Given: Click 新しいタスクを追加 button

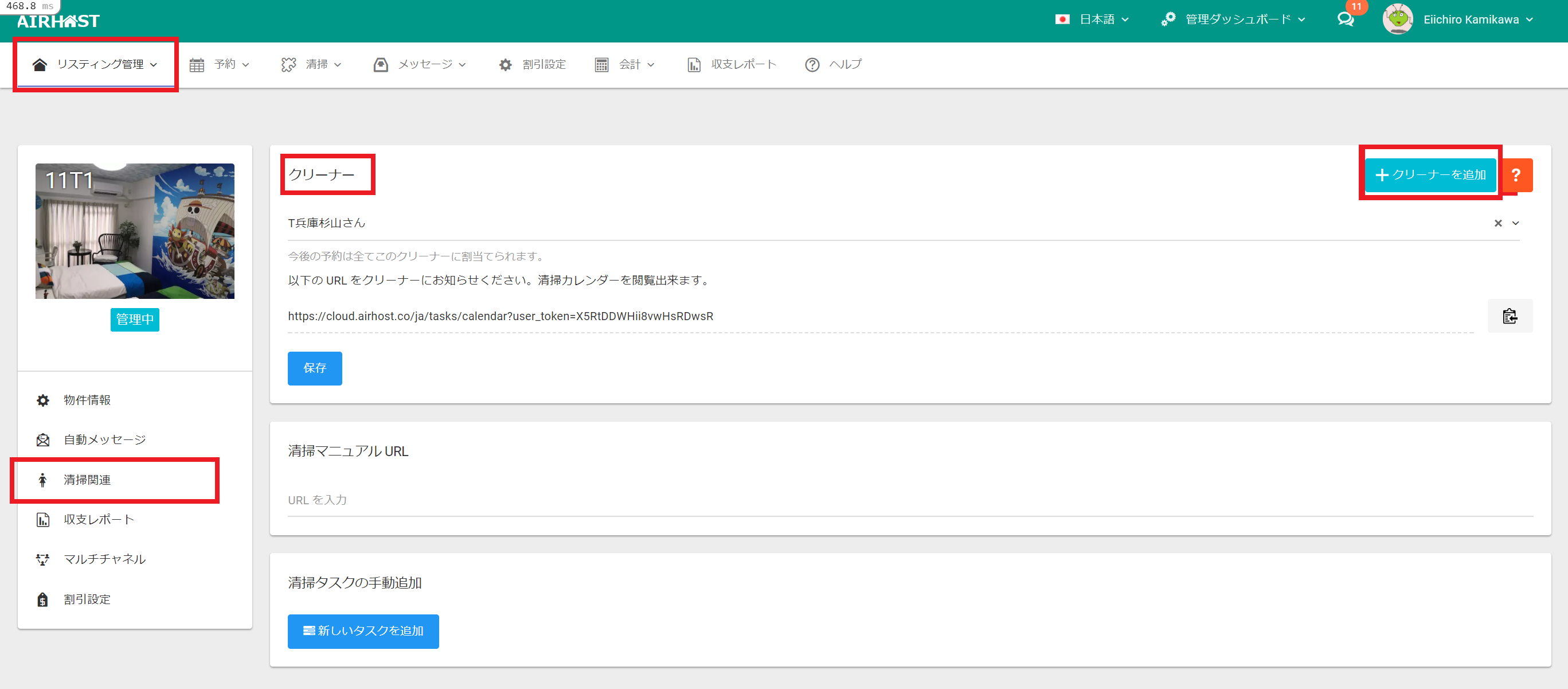Looking at the screenshot, I should click(363, 631).
